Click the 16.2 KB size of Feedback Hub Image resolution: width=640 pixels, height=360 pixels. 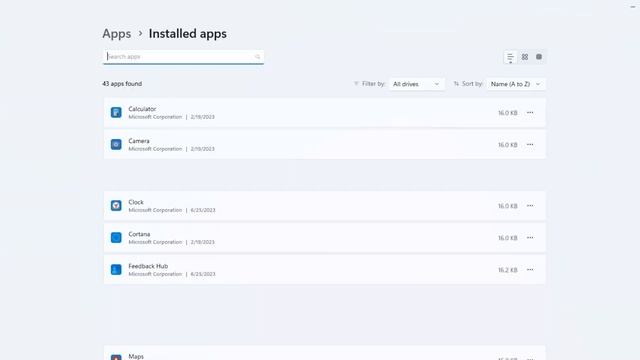(x=507, y=270)
